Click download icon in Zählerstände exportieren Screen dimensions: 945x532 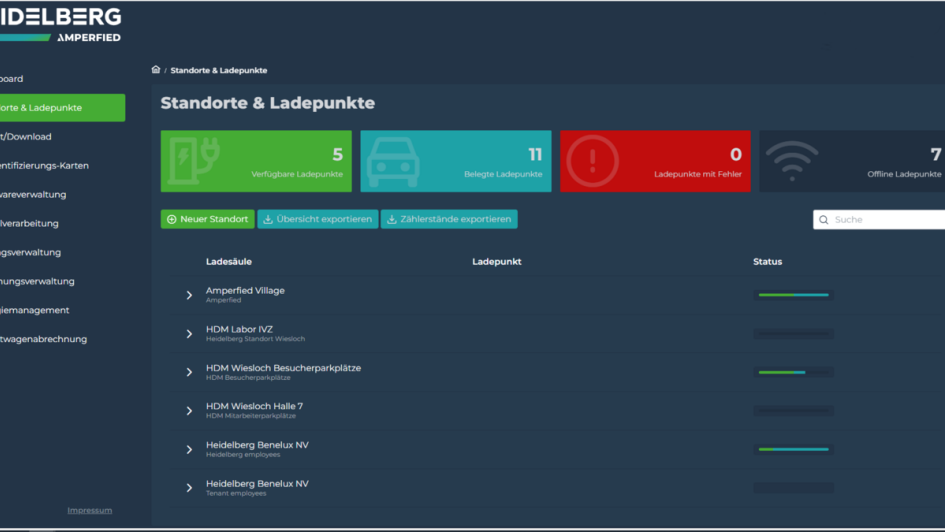tap(392, 219)
